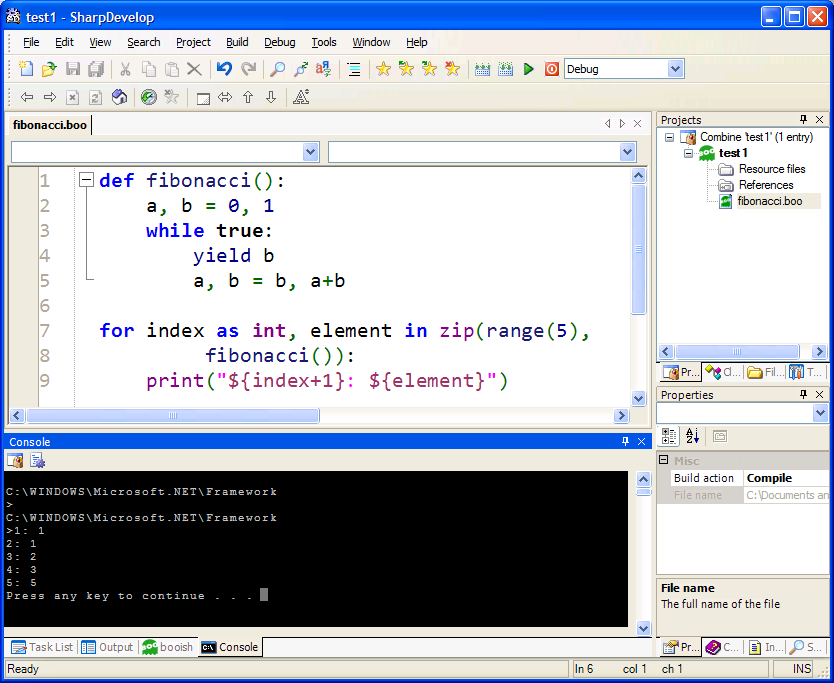This screenshot has height=683, width=834.
Task: Run the project with green play icon
Action: pos(528,69)
